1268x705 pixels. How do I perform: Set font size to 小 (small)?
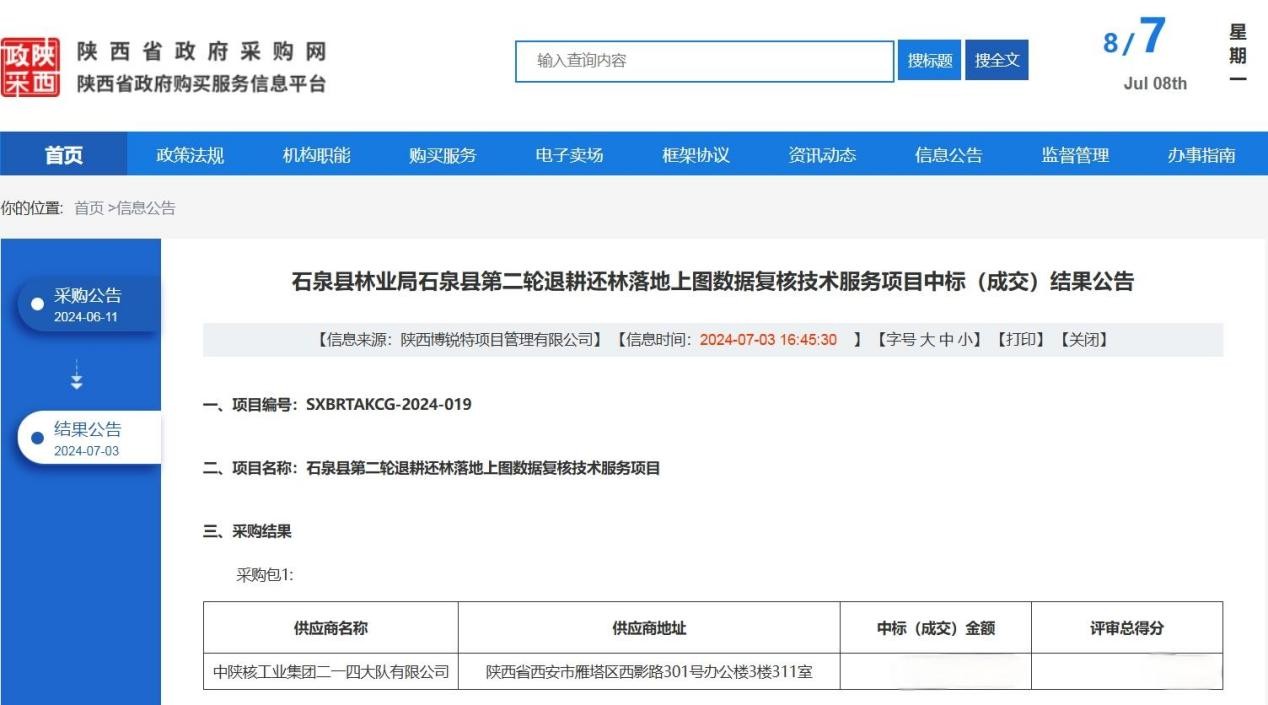coord(967,340)
